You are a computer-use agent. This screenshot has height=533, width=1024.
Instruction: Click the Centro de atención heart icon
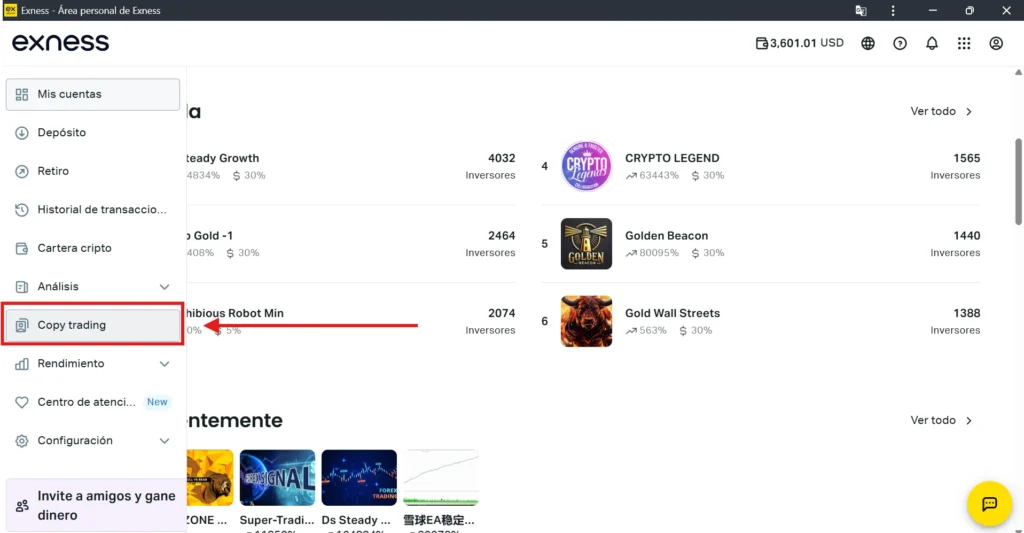click(22, 402)
